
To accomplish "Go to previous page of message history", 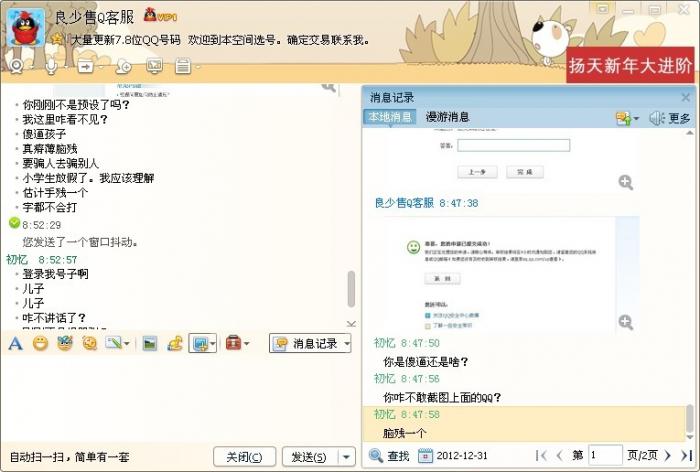I will coord(559,456).
